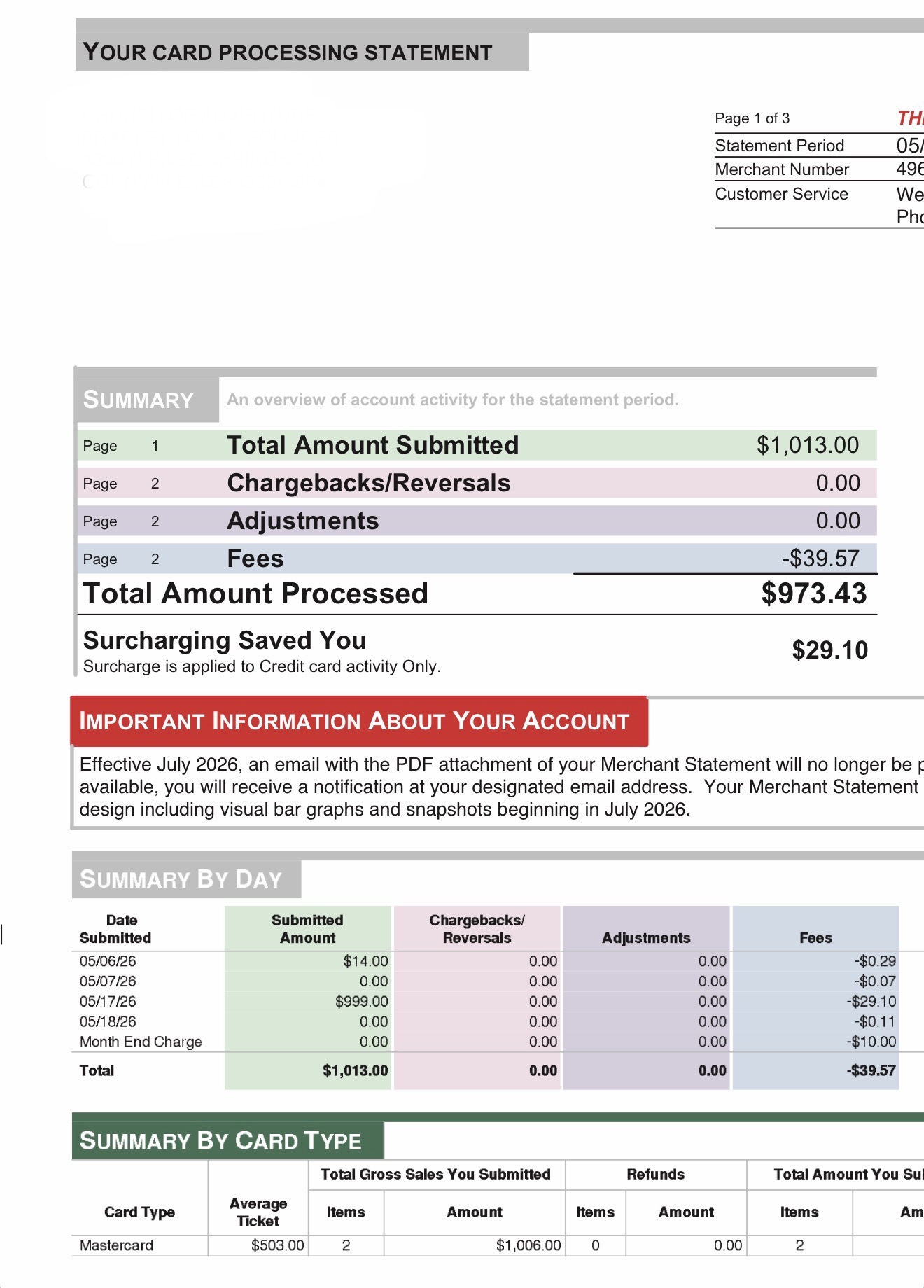This screenshot has height=1288, width=924.
Task: Click the "Mastercard" card type row
Action: [x=116, y=1245]
